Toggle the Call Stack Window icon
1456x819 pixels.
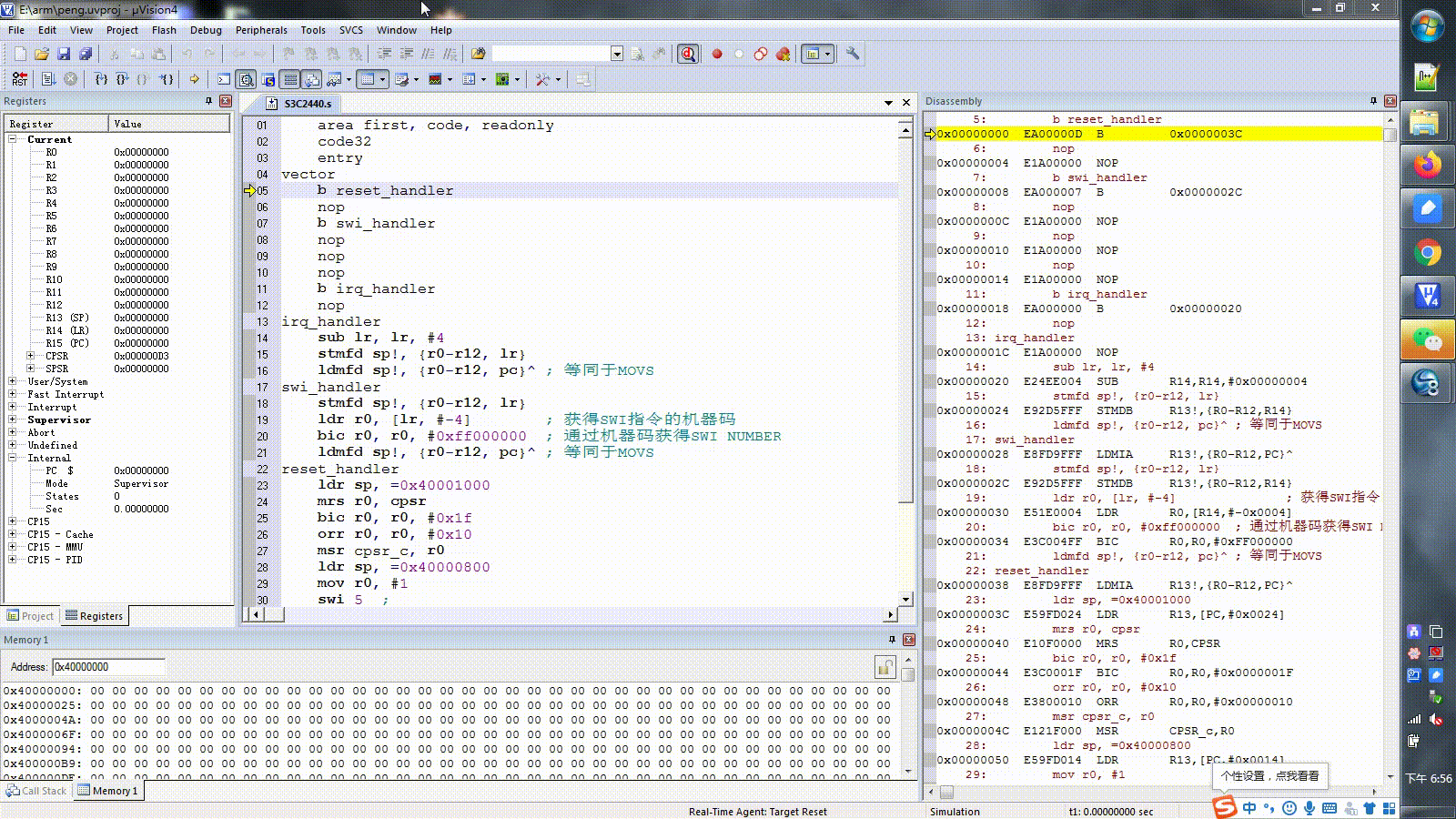coord(311,79)
